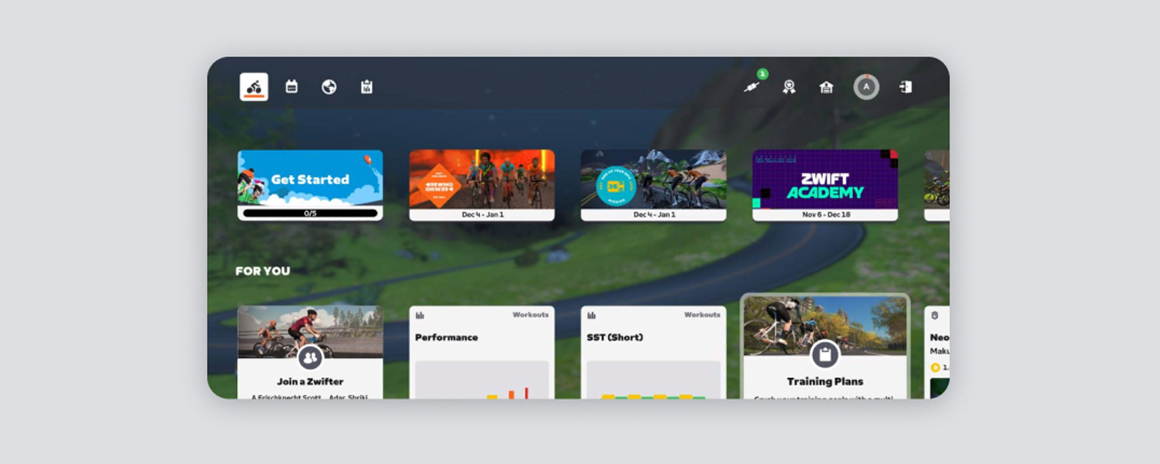
Task: Open the Zwift Academy banner
Action: (x=825, y=186)
